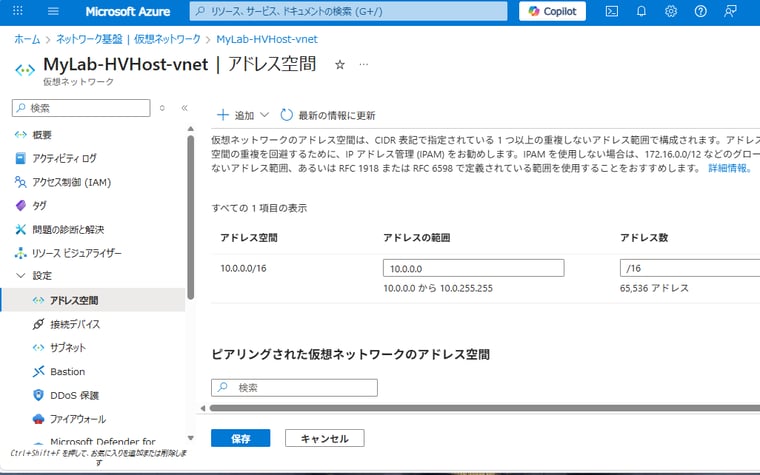The height and width of the screenshot is (475, 760).
Task: Open the more options ellipsis by title
Action: click(364, 64)
